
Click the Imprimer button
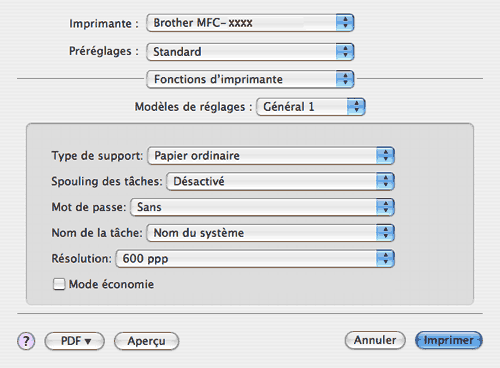click(x=449, y=340)
